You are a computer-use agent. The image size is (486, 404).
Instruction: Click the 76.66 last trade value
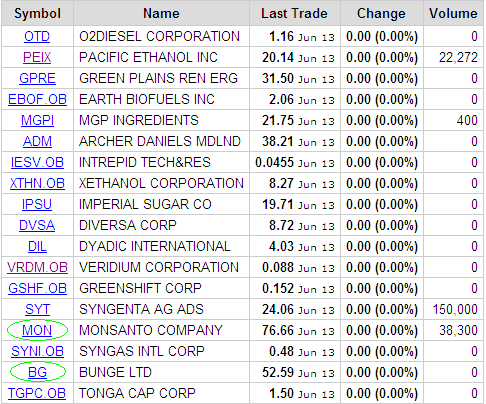tap(278, 330)
